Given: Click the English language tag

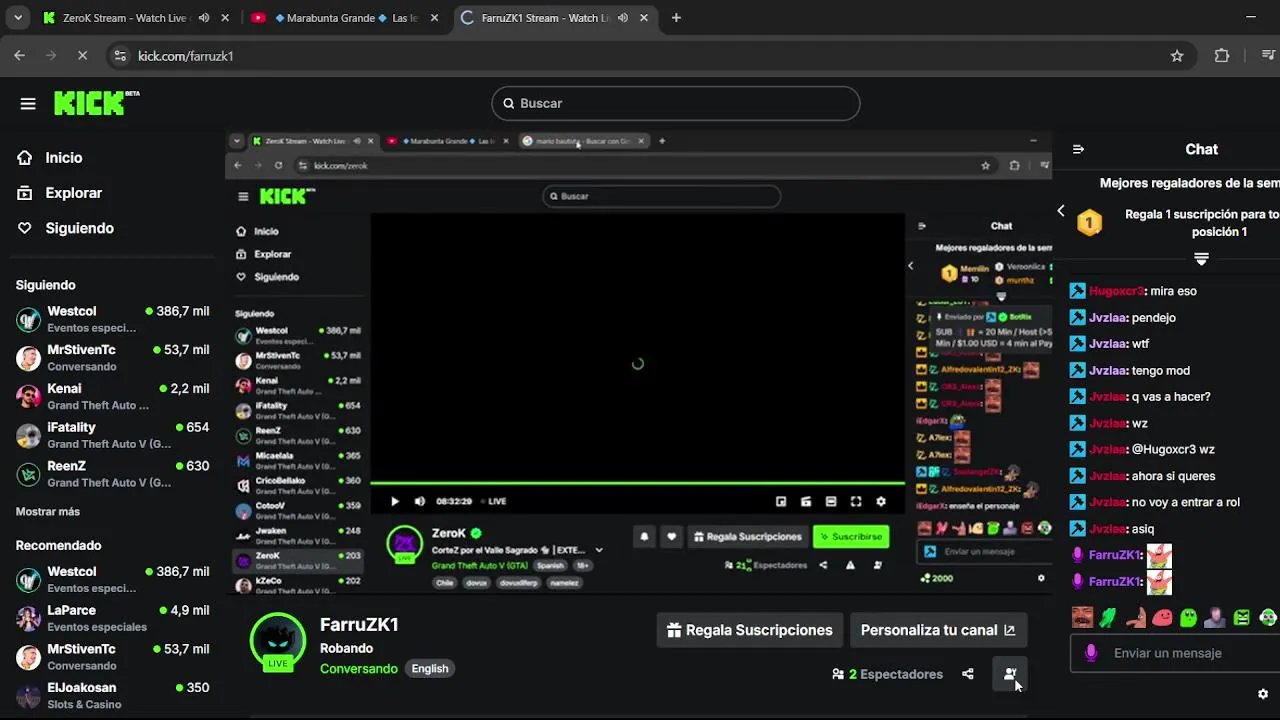Looking at the screenshot, I should click(430, 669).
